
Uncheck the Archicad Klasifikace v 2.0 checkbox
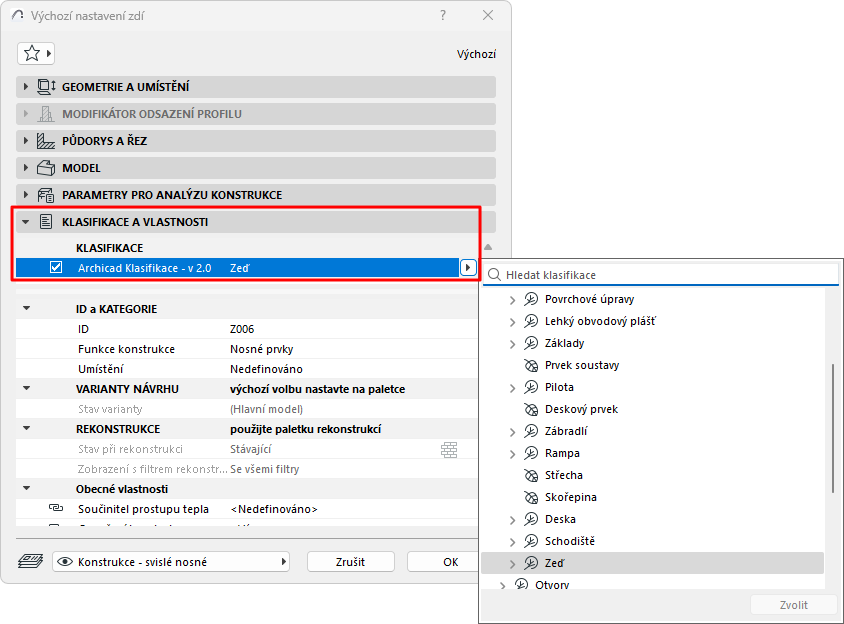[x=56, y=268]
